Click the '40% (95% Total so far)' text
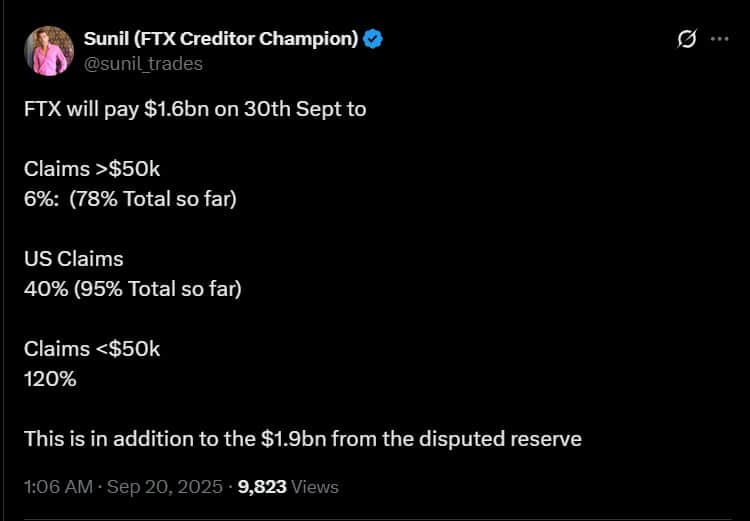 133,289
